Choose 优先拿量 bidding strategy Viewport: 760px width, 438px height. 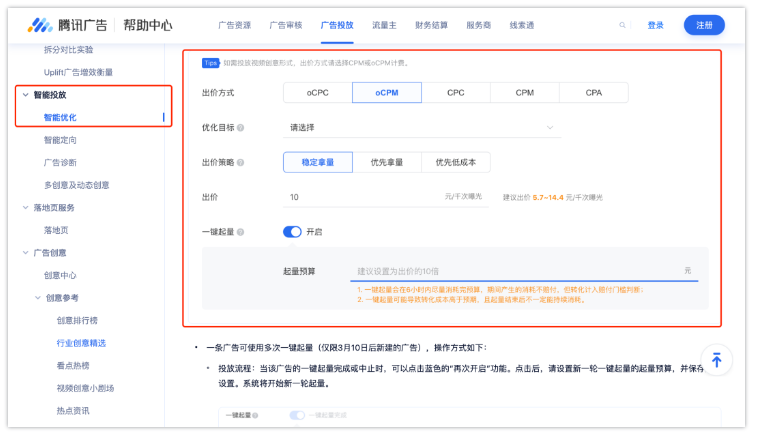(x=387, y=162)
